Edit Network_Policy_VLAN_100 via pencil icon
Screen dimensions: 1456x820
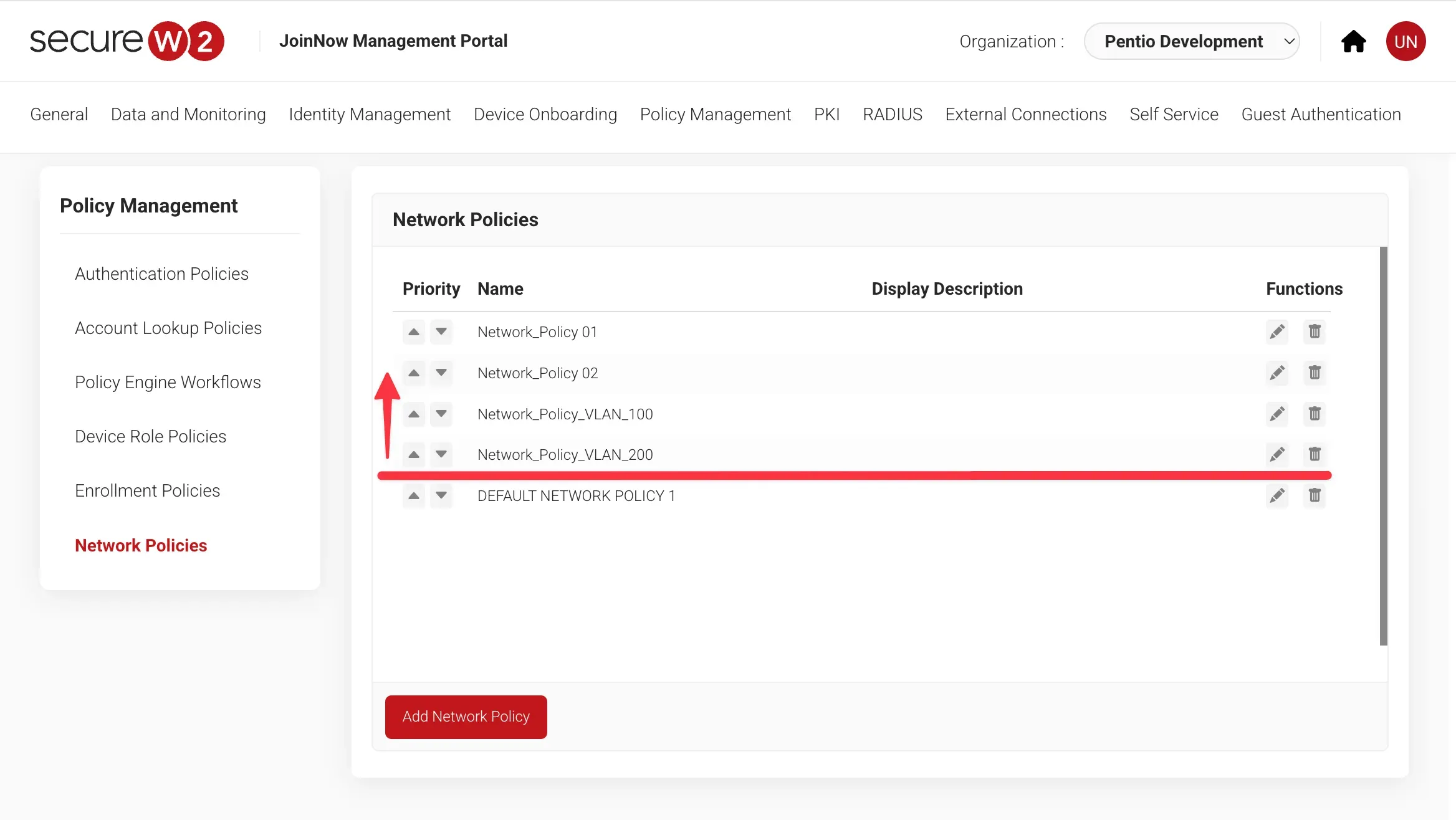[x=1277, y=414]
